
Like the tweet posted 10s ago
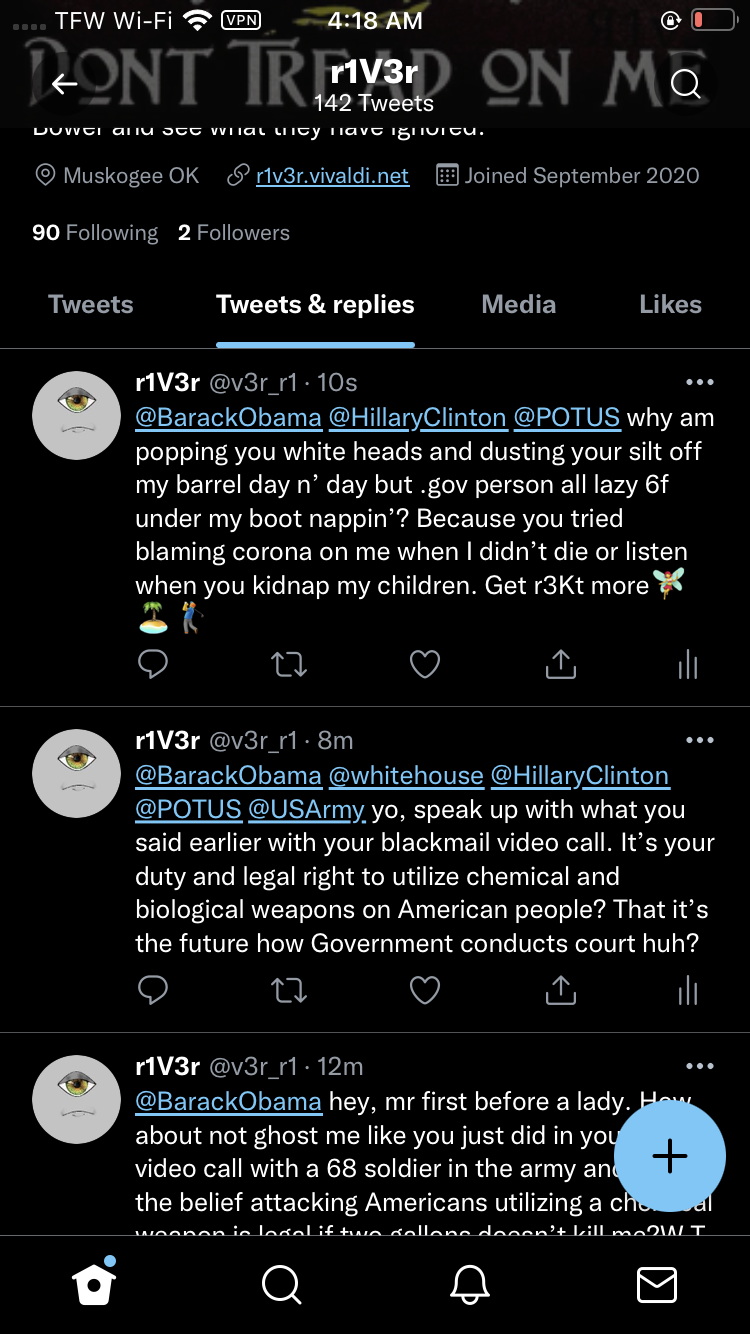[425, 663]
